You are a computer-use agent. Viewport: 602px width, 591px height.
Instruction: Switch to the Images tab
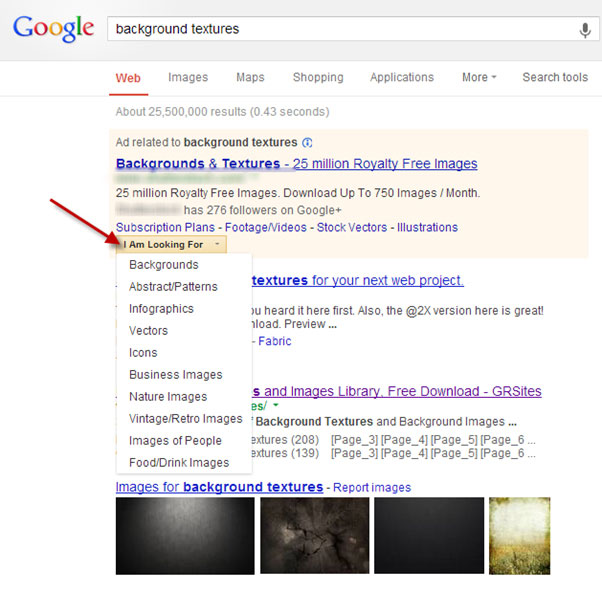point(188,78)
